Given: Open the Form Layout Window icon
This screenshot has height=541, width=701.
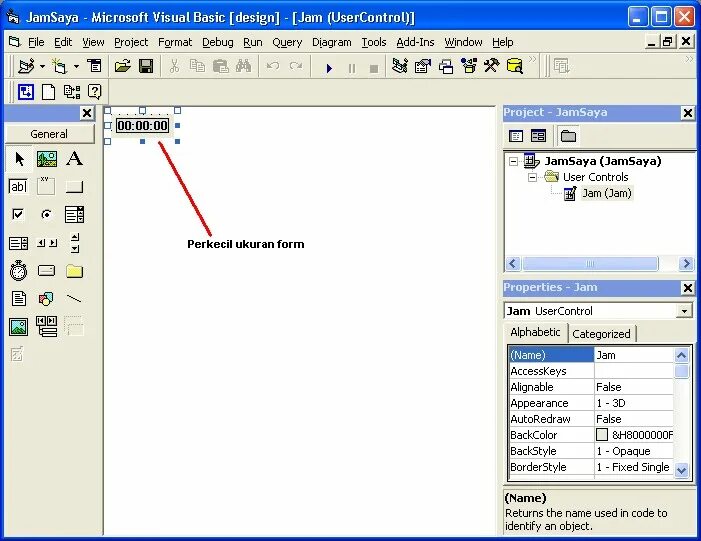Looking at the screenshot, I should [446, 67].
